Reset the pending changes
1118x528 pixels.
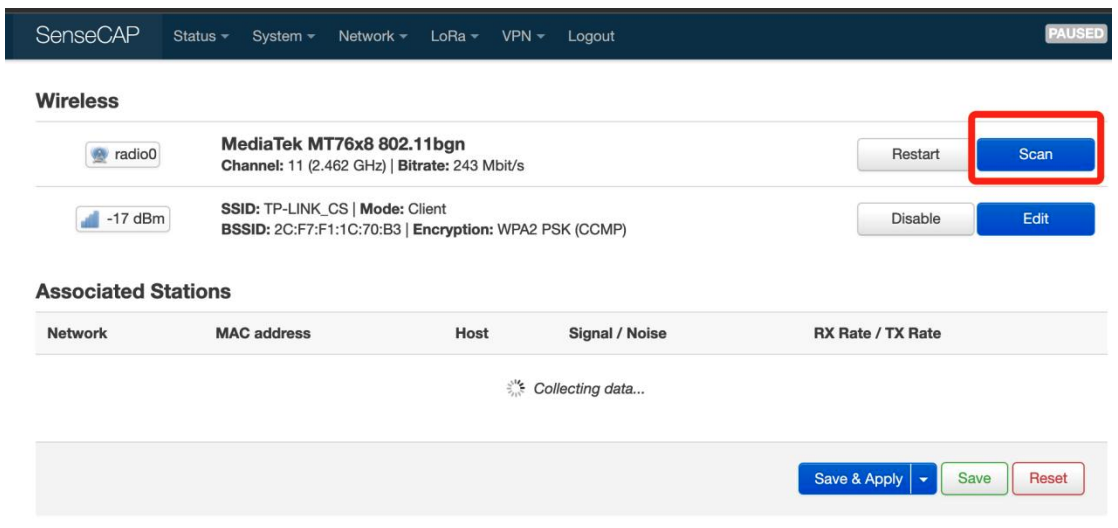pyautogui.click(x=1048, y=479)
